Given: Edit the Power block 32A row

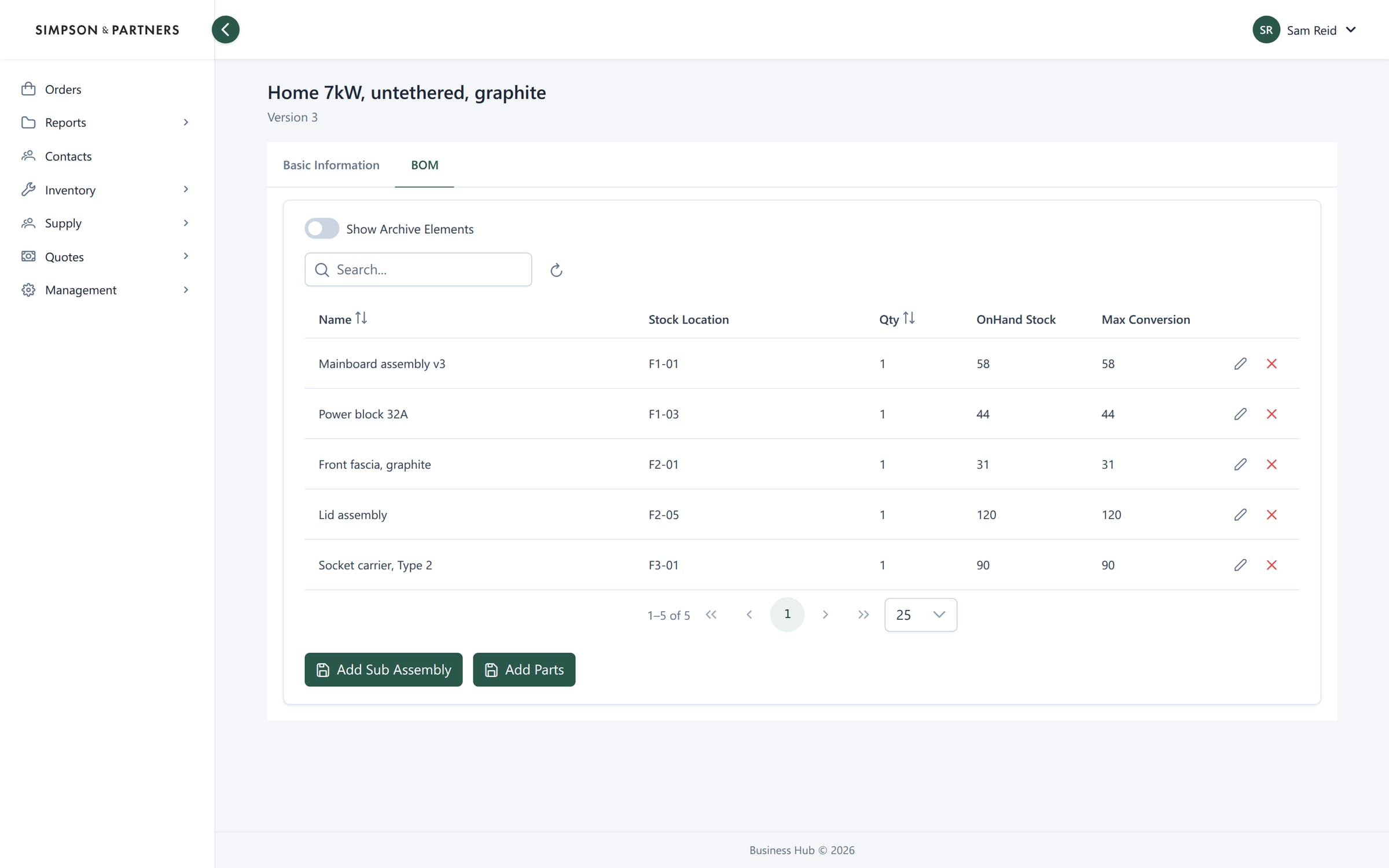Looking at the screenshot, I should coord(1240,414).
